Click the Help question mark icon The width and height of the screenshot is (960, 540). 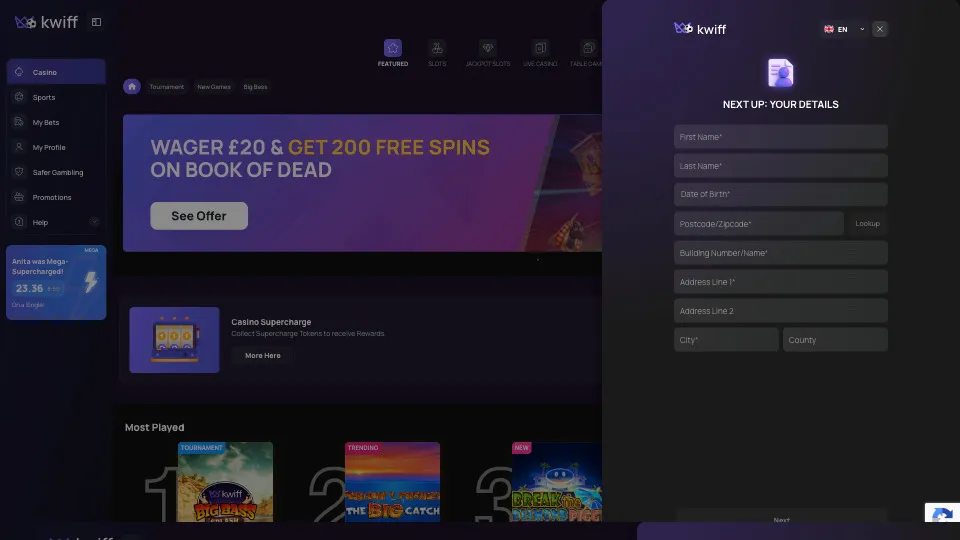tap(19, 222)
